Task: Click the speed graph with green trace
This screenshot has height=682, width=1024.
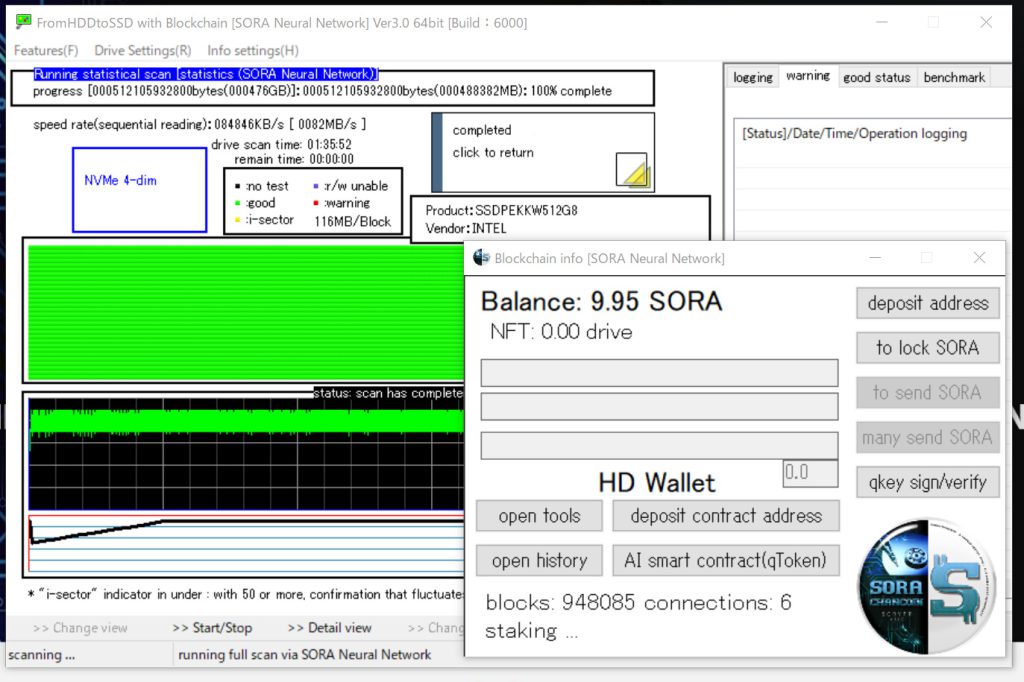Action: [x=246, y=454]
